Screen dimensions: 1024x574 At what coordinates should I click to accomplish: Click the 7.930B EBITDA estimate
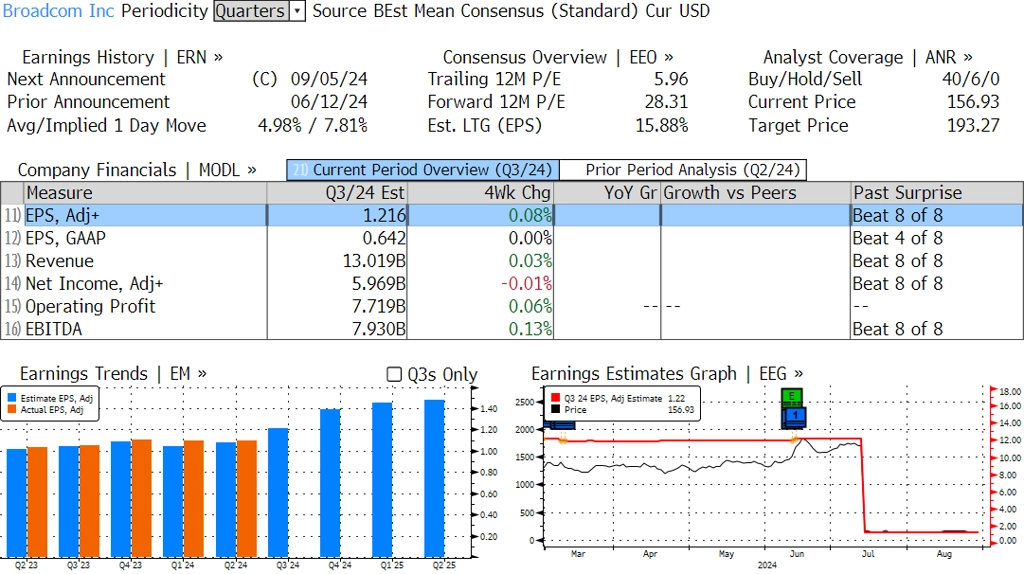[379, 329]
